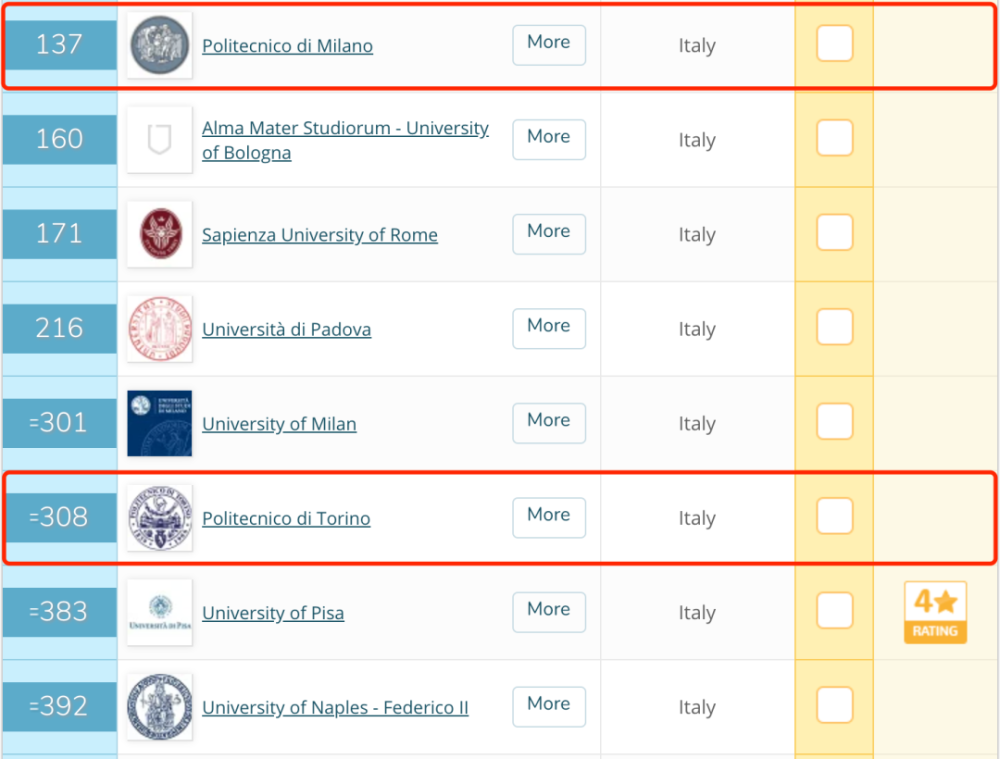The image size is (1000, 759).
Task: Click the University of Milan blue logo
Action: (159, 423)
